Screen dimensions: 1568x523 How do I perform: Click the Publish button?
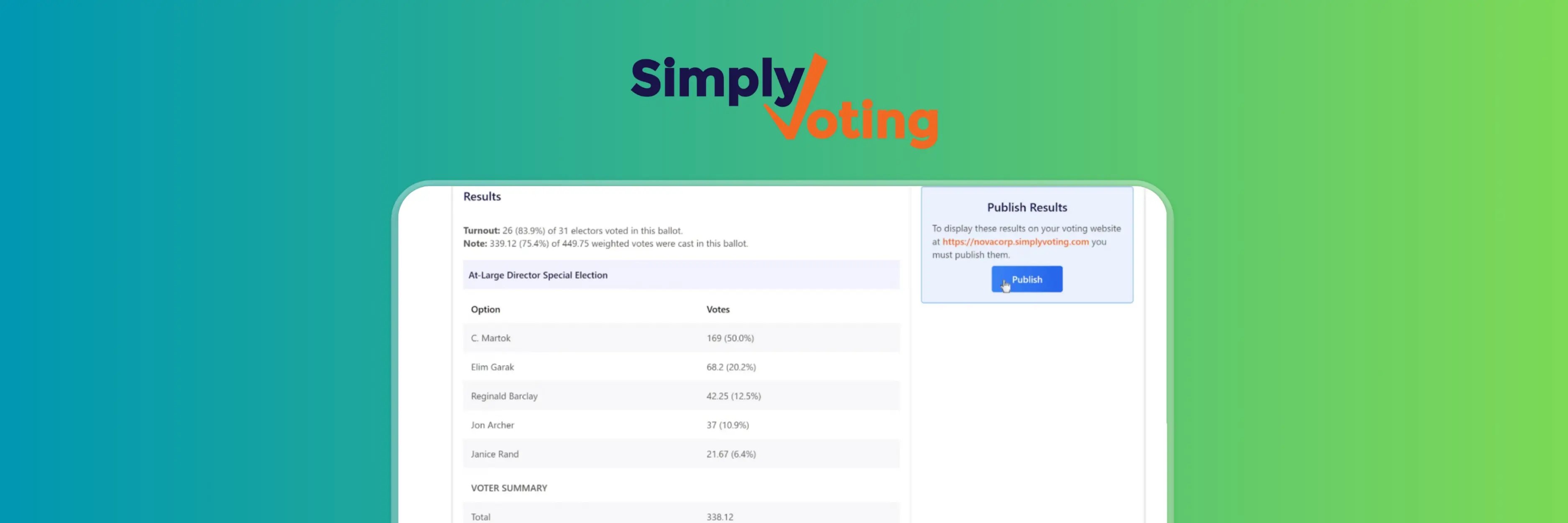point(1026,279)
